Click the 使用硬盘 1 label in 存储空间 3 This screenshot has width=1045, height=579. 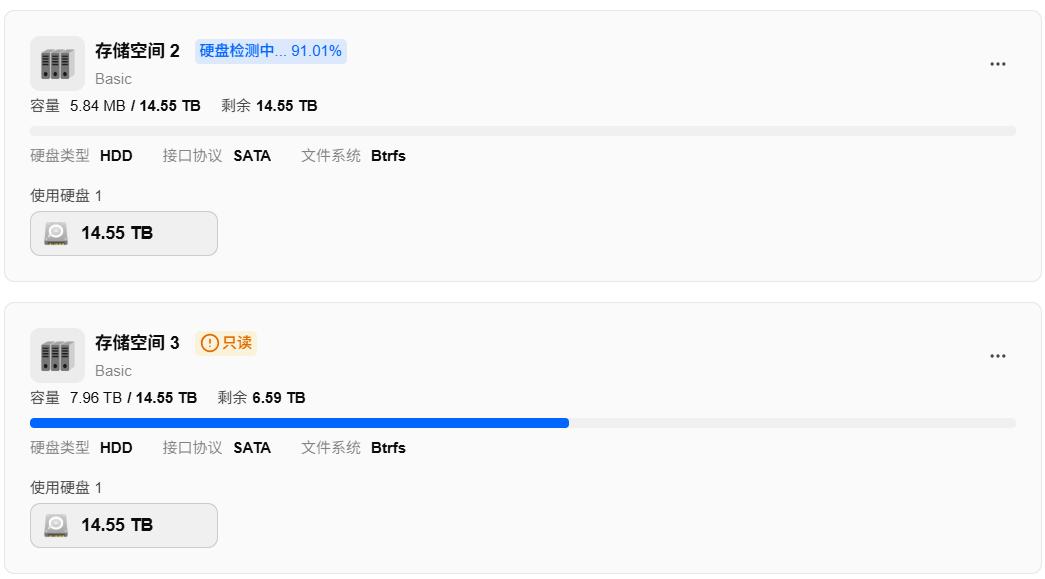point(66,488)
